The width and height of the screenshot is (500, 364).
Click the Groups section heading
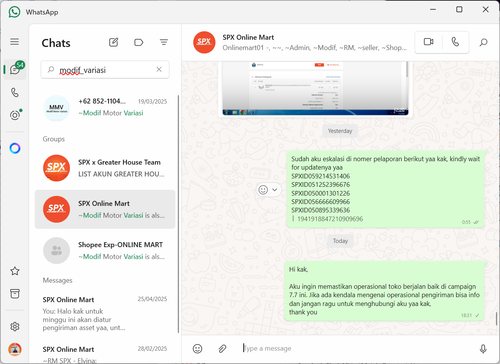pyautogui.click(x=54, y=139)
